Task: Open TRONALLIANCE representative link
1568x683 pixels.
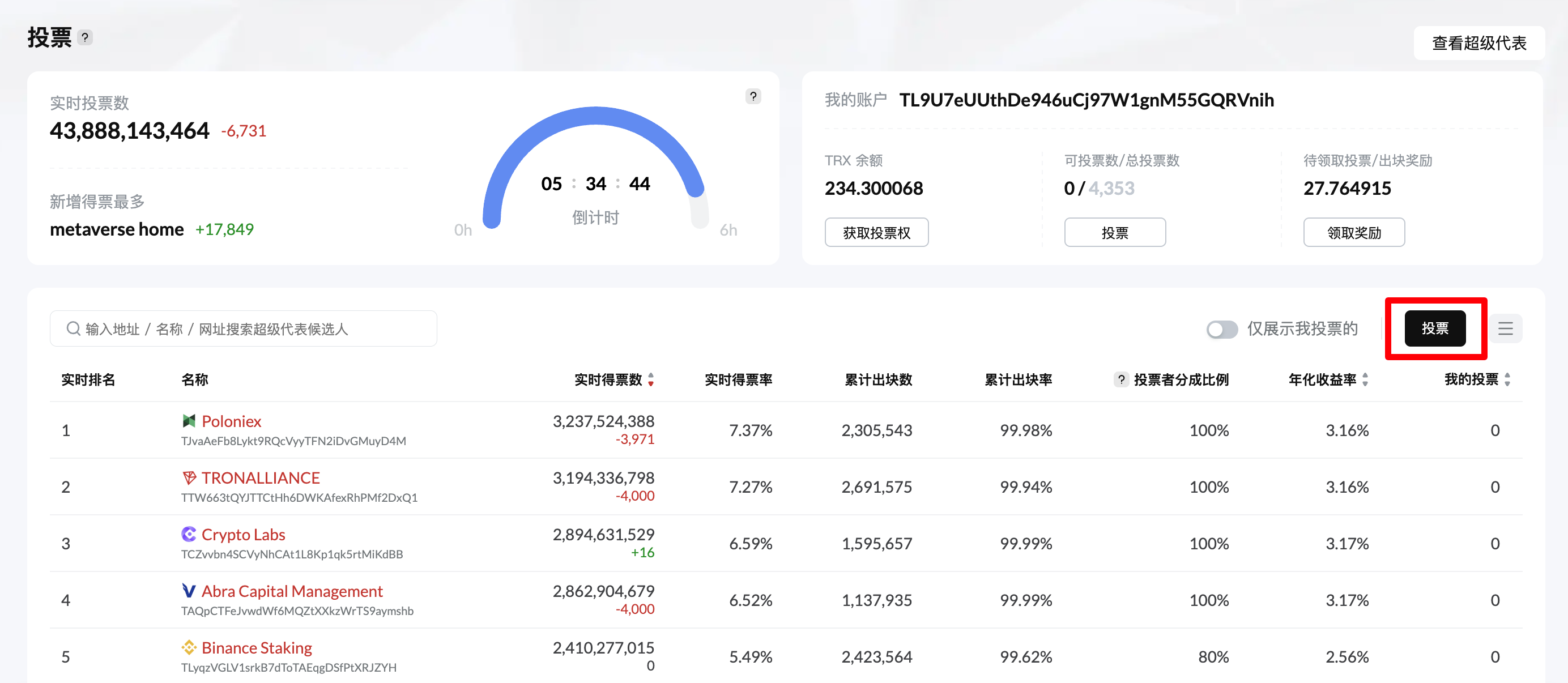Action: pyautogui.click(x=261, y=478)
